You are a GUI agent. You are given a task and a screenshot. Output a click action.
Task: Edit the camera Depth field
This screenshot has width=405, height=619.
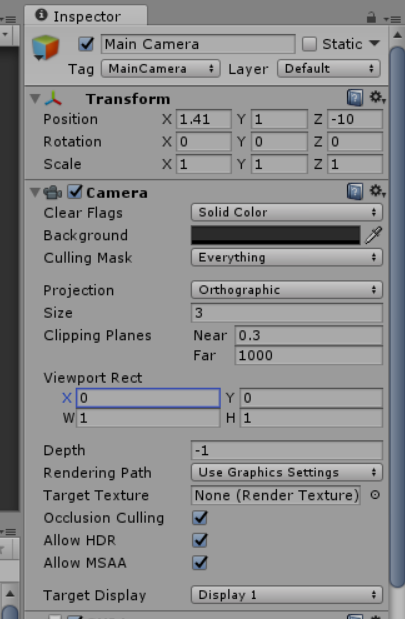click(x=287, y=450)
